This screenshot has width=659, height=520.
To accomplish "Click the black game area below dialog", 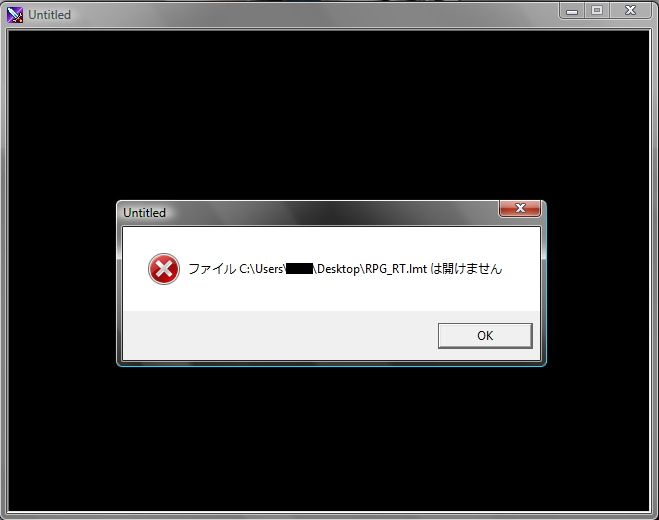I will point(329,438).
